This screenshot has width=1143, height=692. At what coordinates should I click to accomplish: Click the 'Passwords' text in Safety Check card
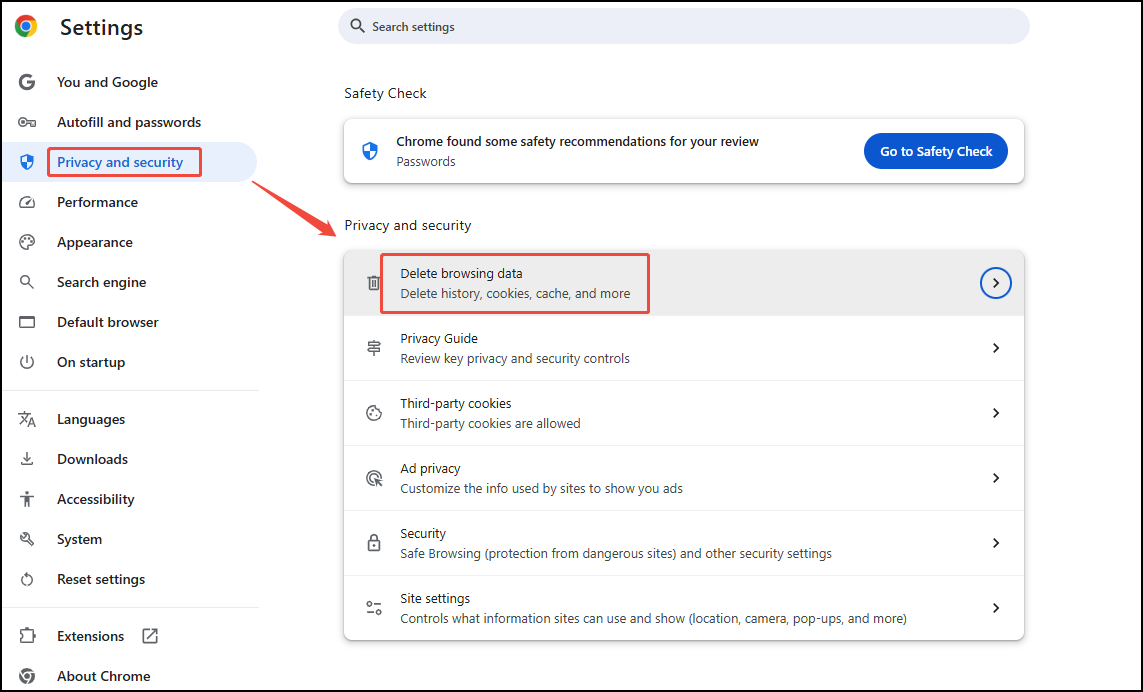[x=426, y=161]
